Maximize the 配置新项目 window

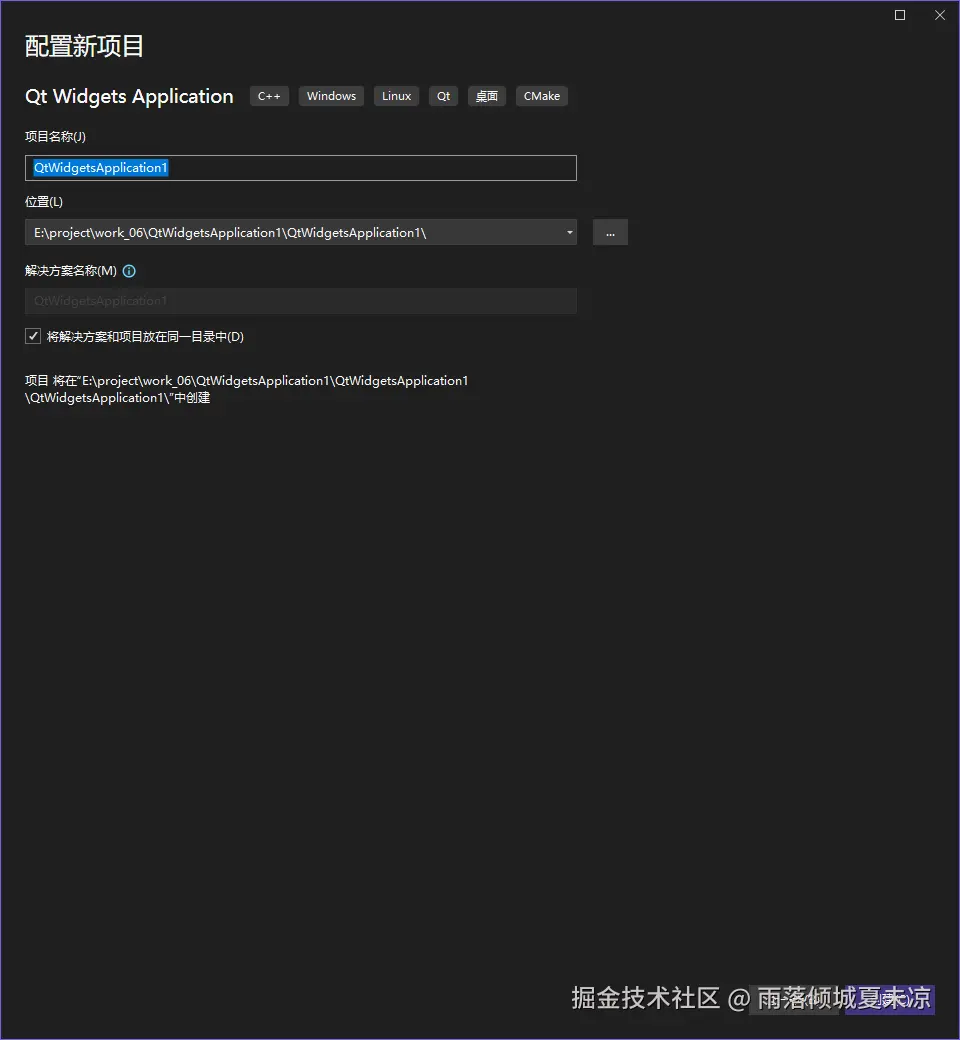[900, 15]
